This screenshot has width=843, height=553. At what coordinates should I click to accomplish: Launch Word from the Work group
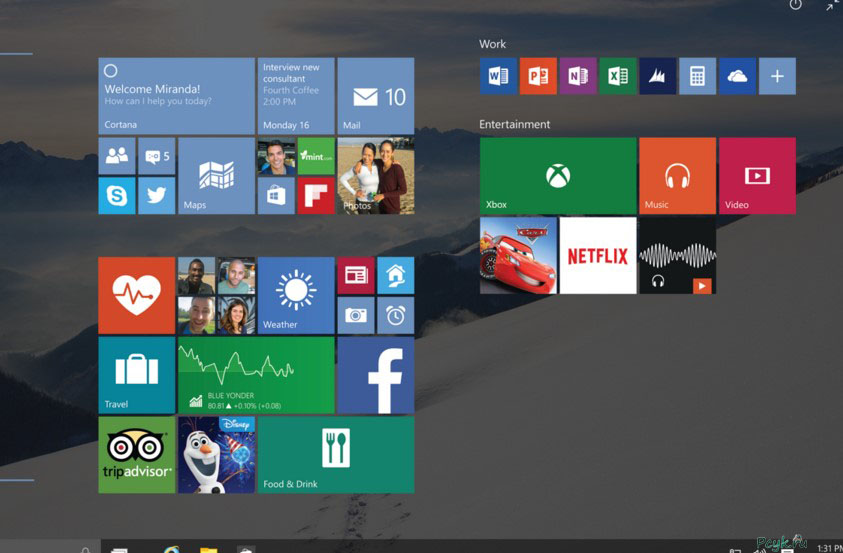[498, 76]
